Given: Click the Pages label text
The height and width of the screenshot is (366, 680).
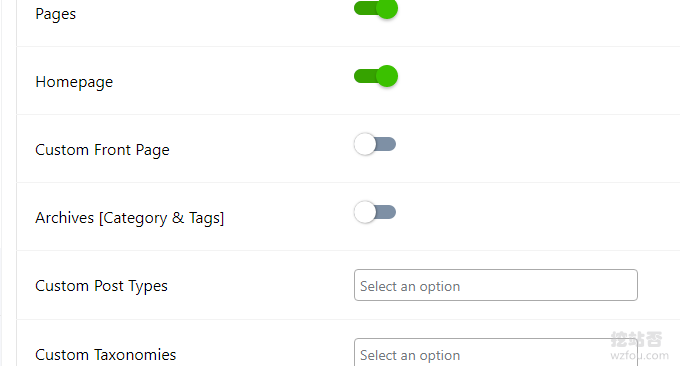Looking at the screenshot, I should pyautogui.click(x=56, y=14).
